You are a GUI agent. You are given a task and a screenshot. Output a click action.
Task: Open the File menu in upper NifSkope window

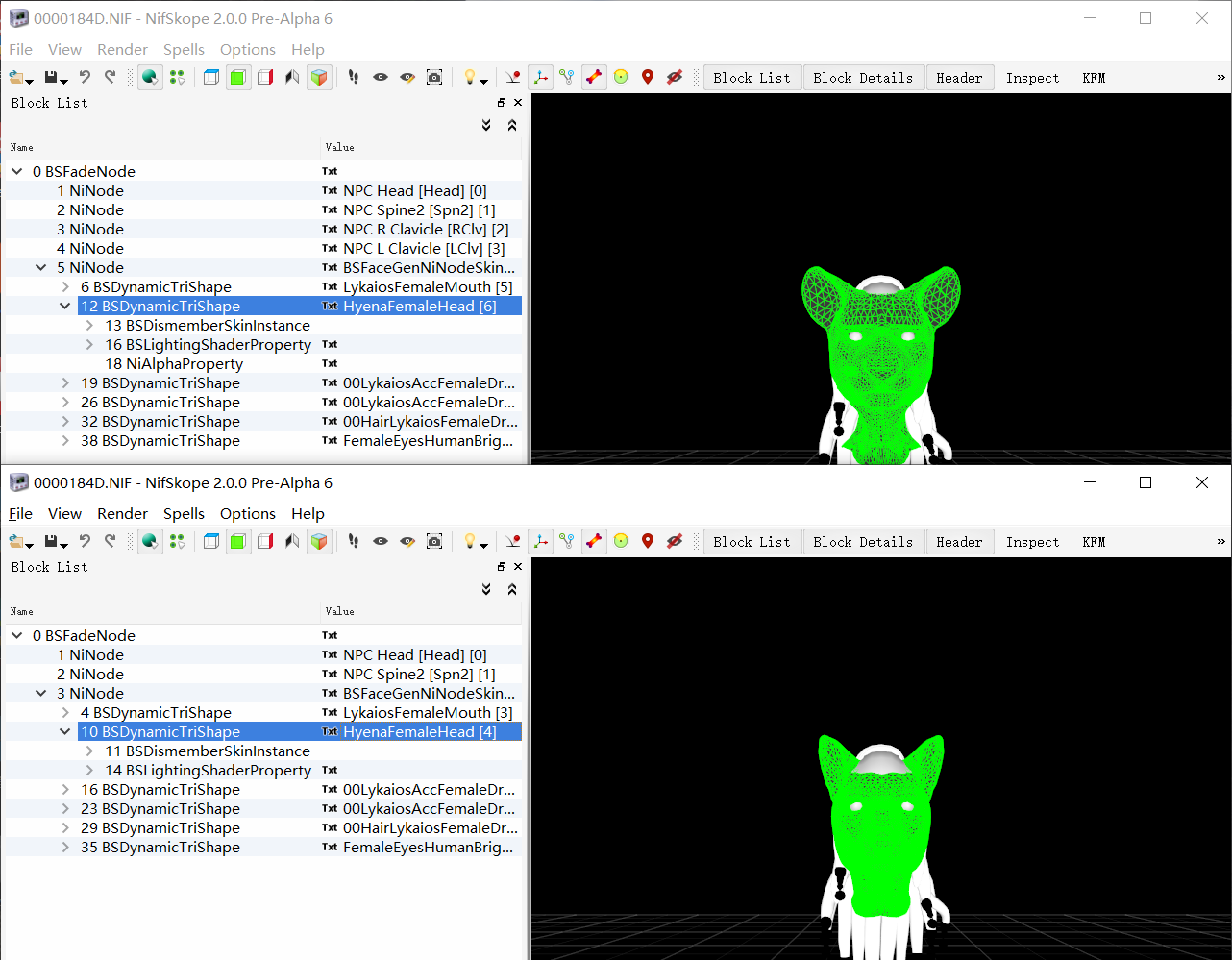click(20, 50)
